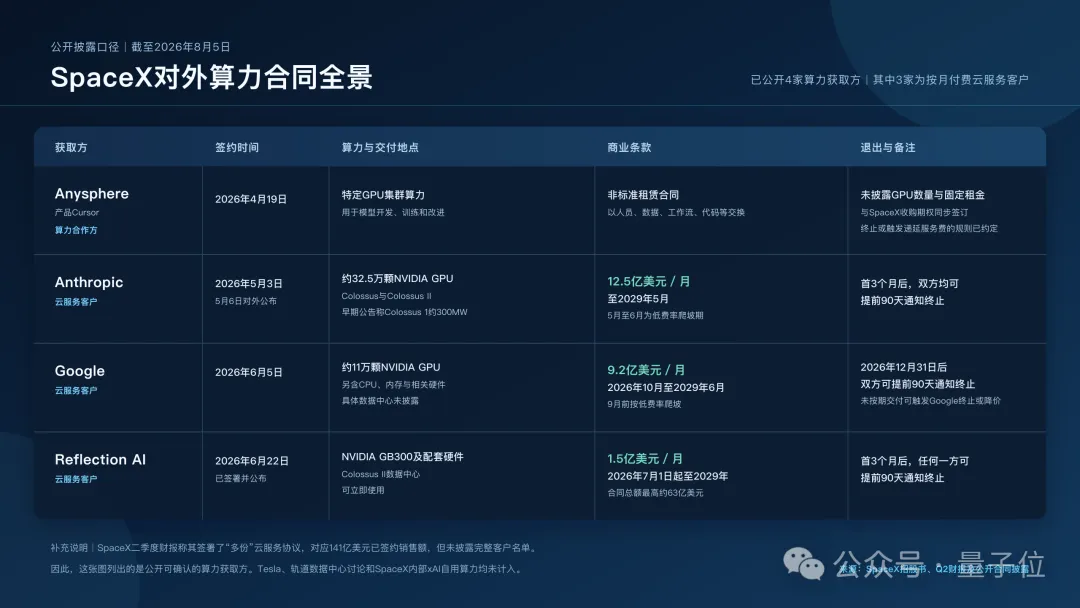Click '早期公告称Colossus 1约300MW' text

coord(404,312)
